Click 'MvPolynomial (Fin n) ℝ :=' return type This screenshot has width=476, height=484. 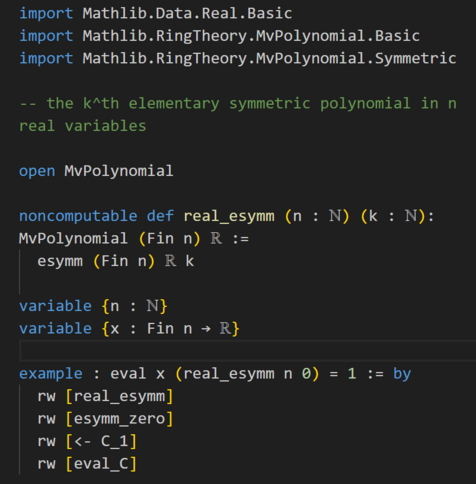tap(134, 239)
